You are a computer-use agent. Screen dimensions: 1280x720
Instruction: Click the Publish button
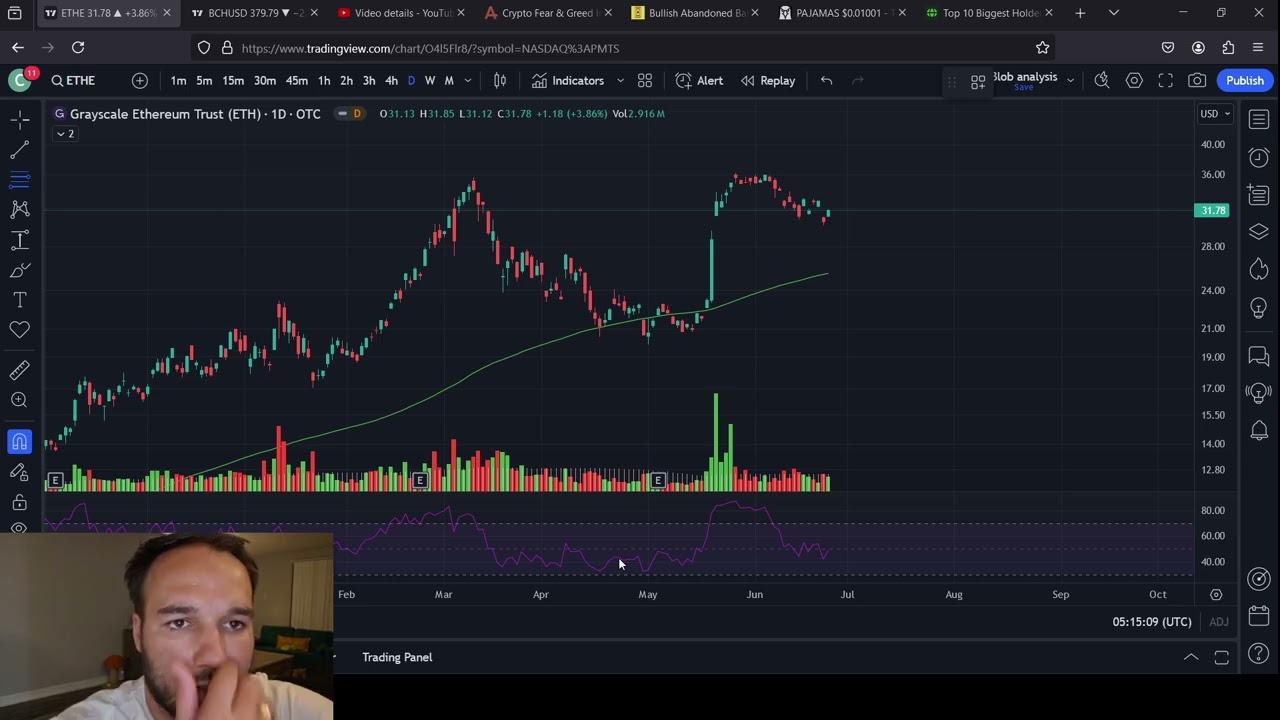1245,80
